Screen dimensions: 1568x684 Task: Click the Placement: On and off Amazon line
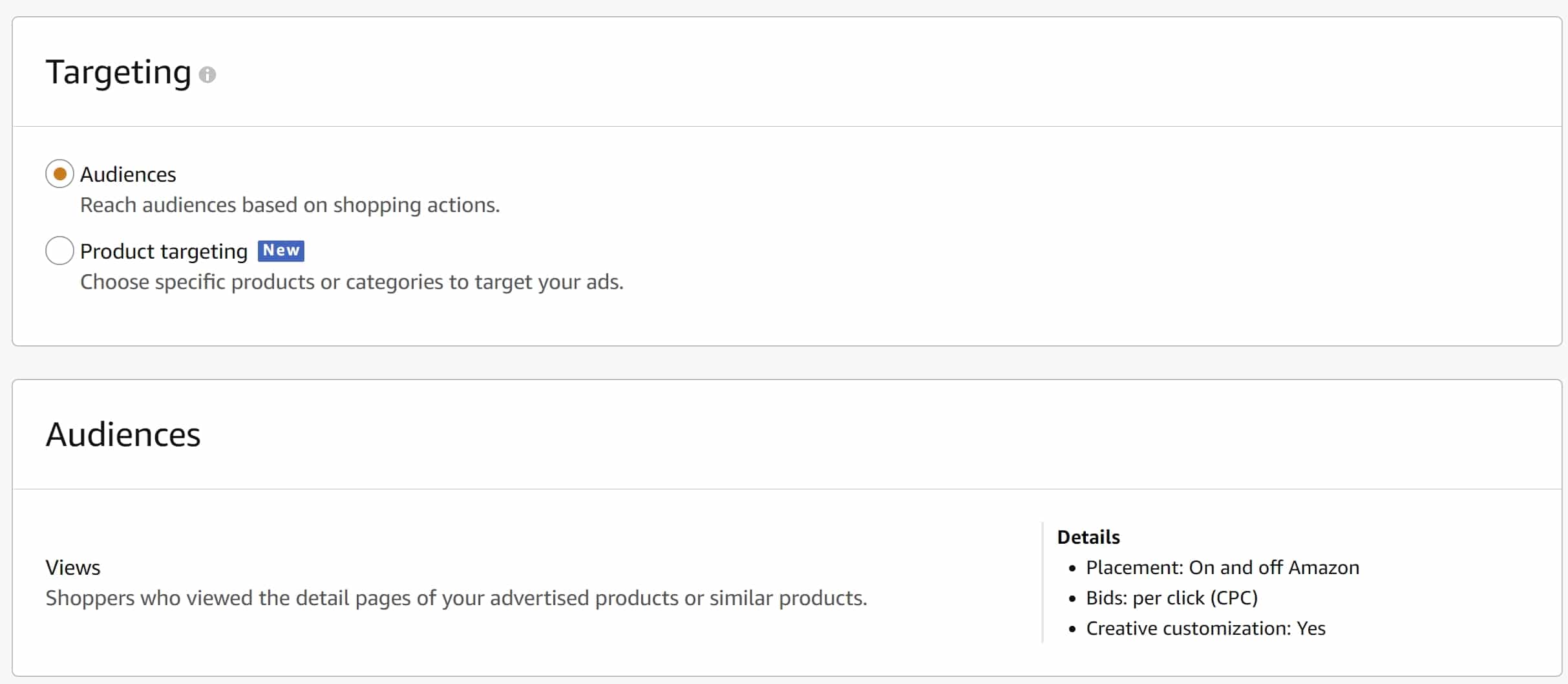tap(1222, 568)
